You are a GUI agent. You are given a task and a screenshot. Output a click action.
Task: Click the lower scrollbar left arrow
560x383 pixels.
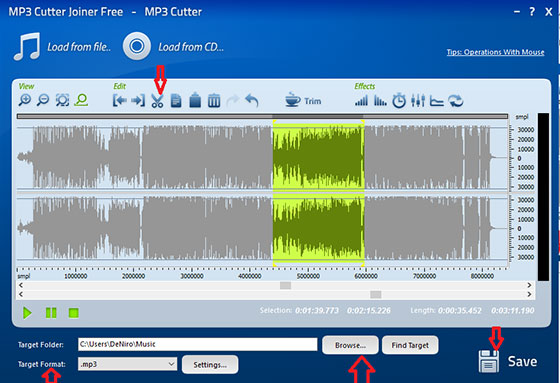pyautogui.click(x=21, y=294)
